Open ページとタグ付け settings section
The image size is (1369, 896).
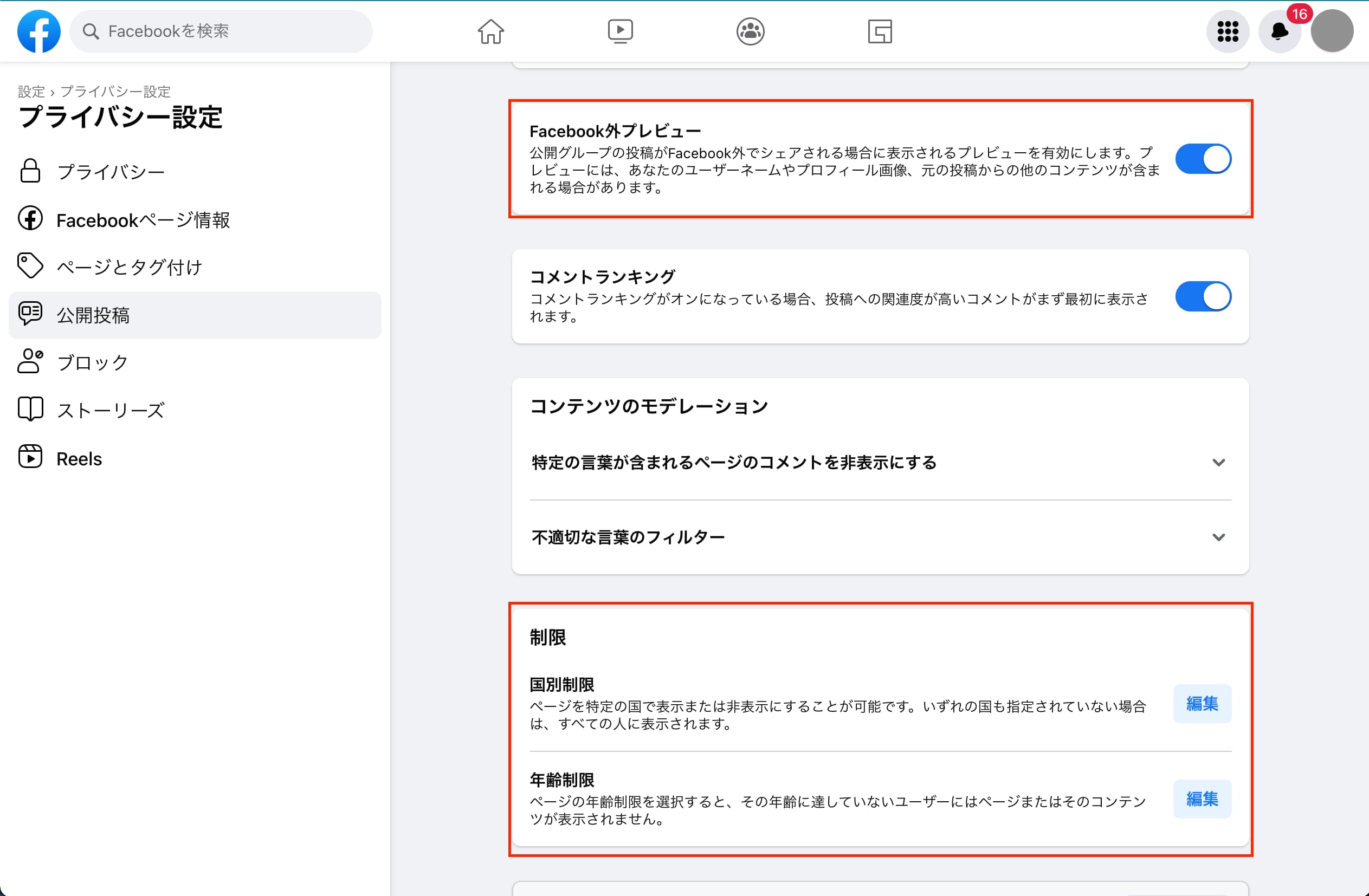195,267
